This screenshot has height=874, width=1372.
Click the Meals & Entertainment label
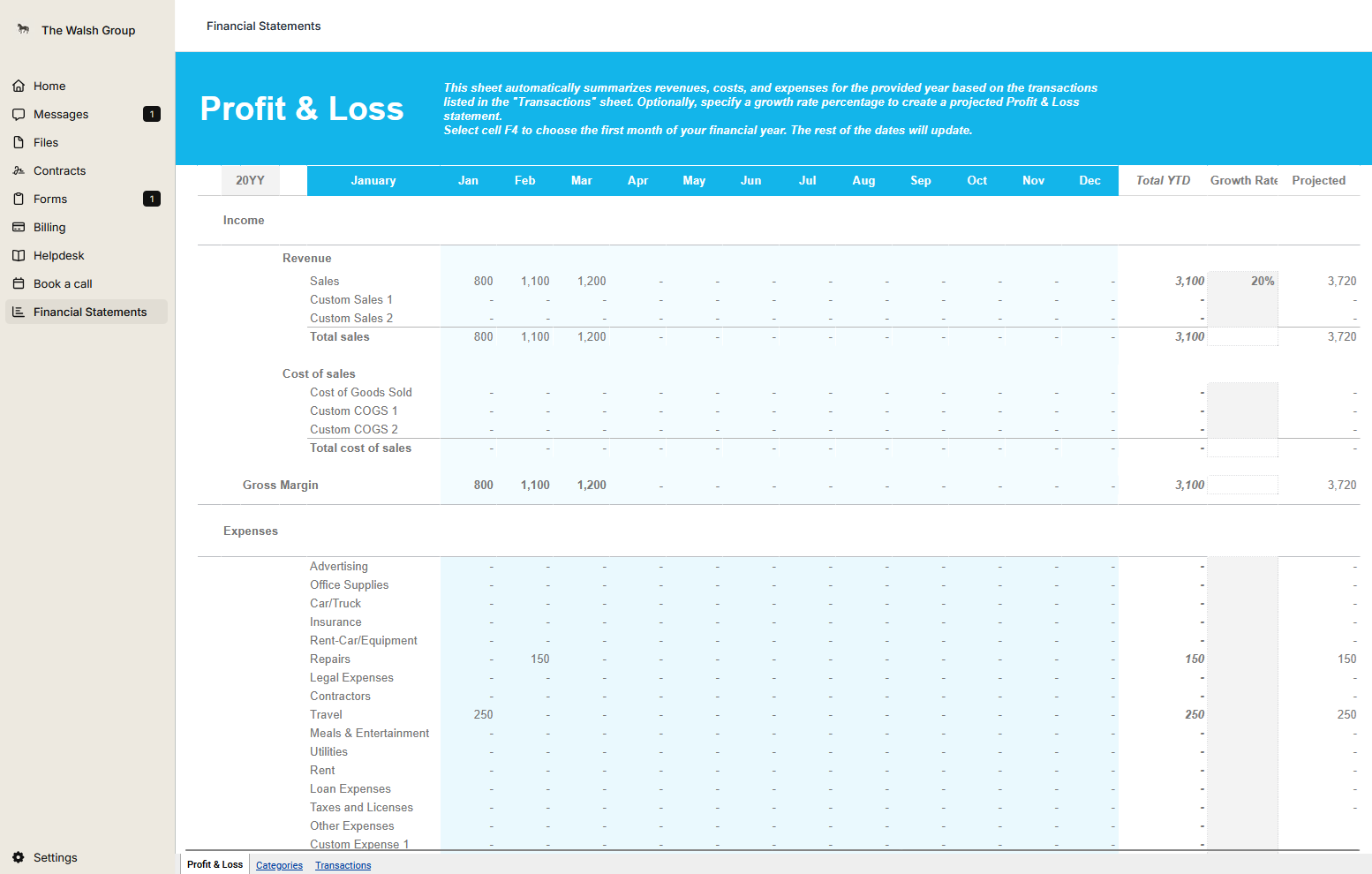[x=370, y=733]
